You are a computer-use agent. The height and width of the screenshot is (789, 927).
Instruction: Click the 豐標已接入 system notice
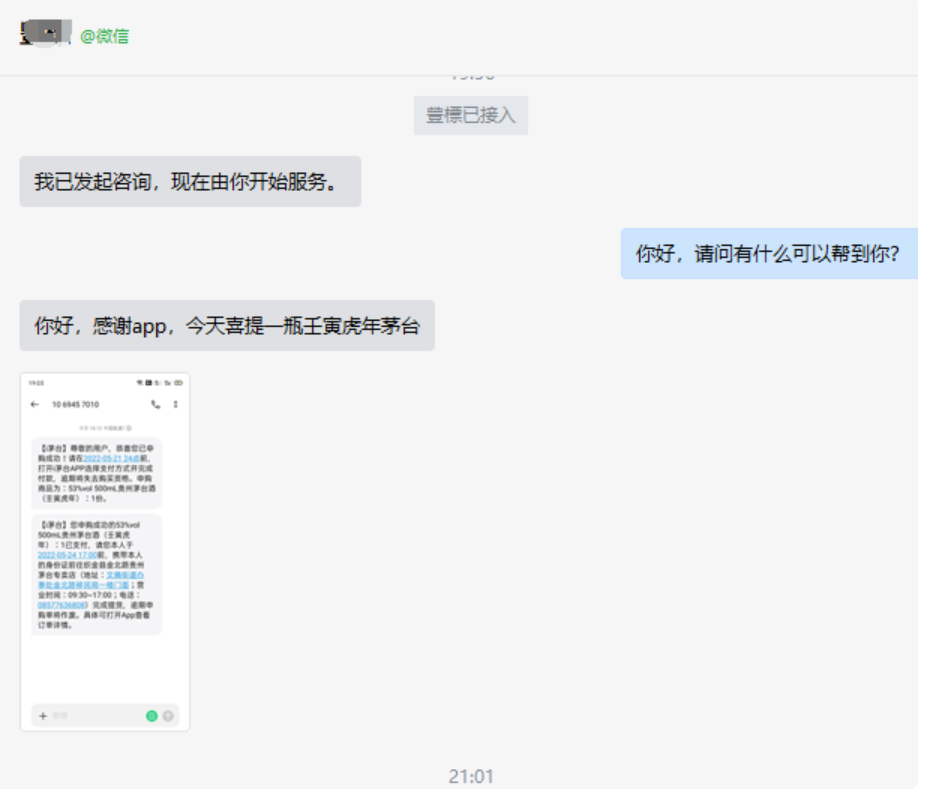pyautogui.click(x=471, y=115)
